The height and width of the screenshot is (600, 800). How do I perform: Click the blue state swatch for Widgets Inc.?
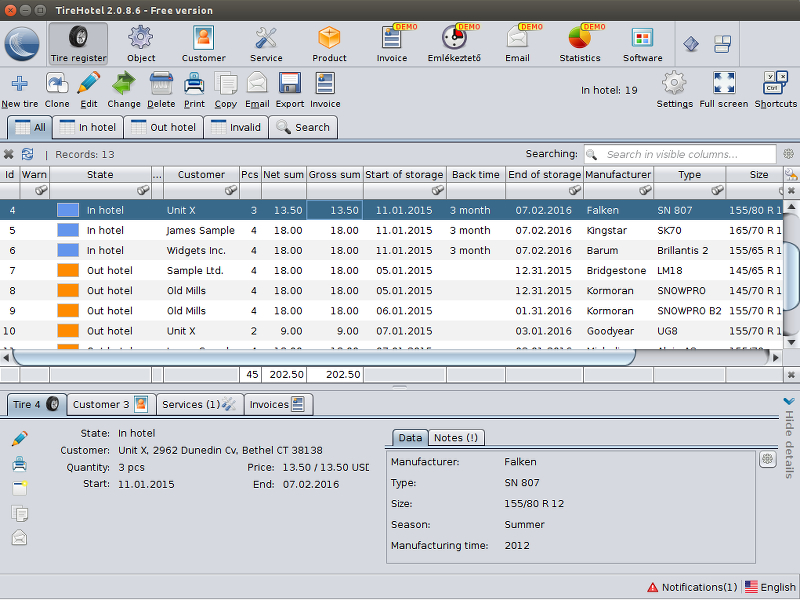coord(68,251)
